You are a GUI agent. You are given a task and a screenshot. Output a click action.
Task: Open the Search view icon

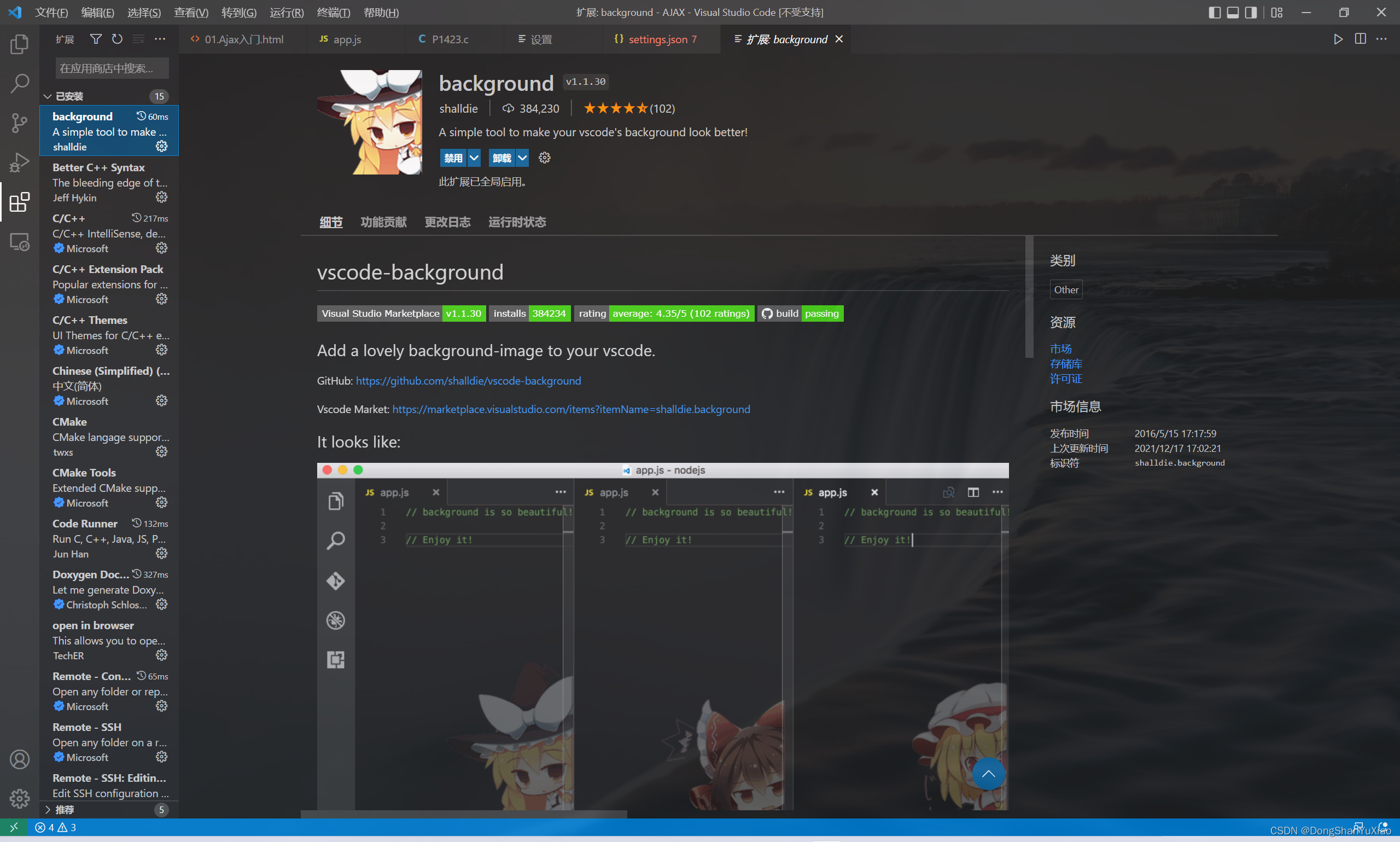tap(19, 83)
